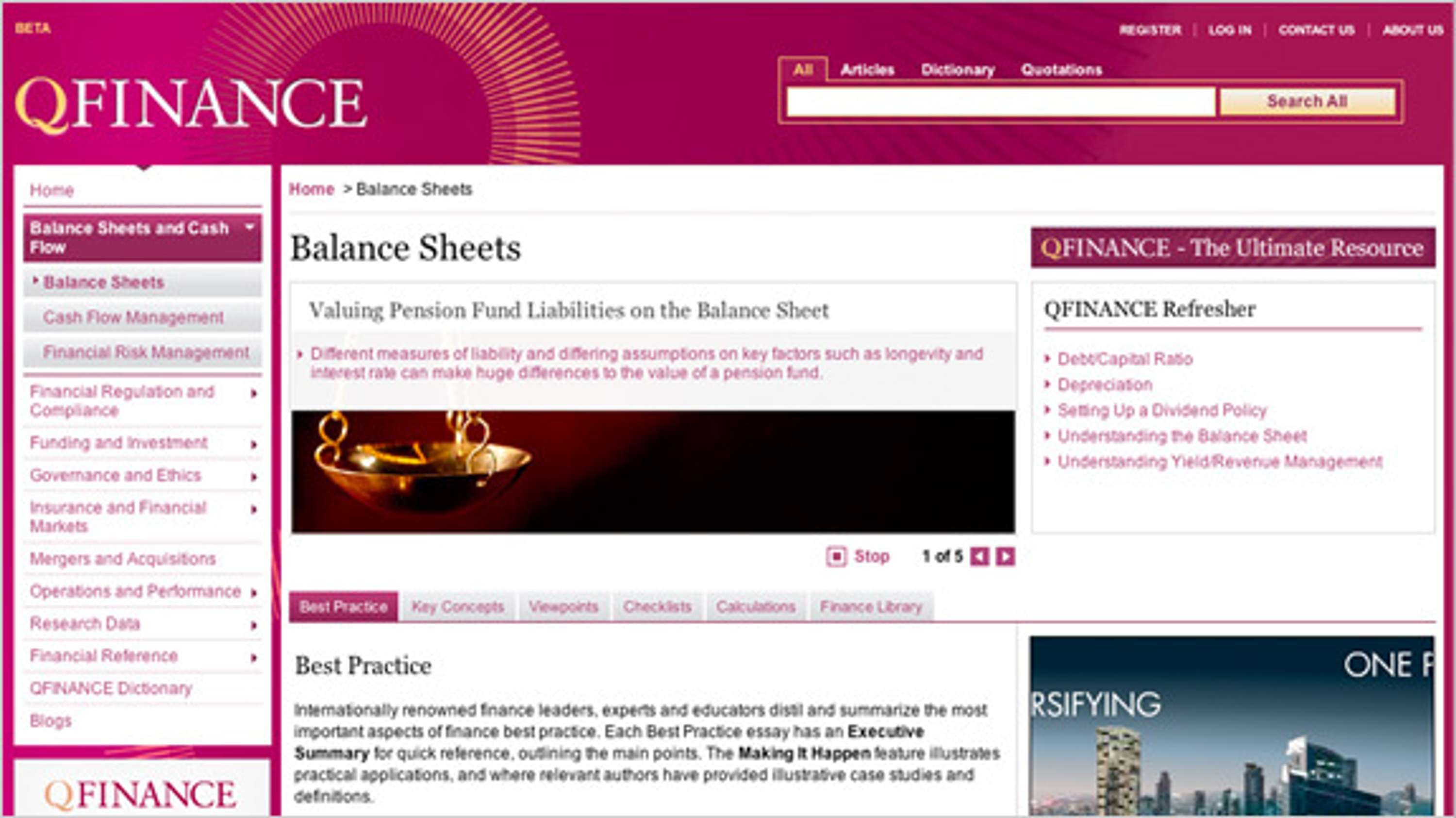Expand Governance and Ethics arrow
This screenshot has width=1456, height=818.
(x=254, y=477)
